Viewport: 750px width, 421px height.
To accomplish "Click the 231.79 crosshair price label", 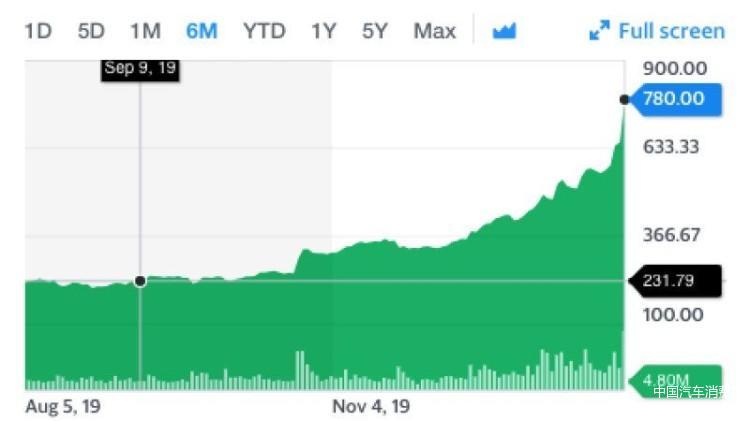I will click(675, 281).
